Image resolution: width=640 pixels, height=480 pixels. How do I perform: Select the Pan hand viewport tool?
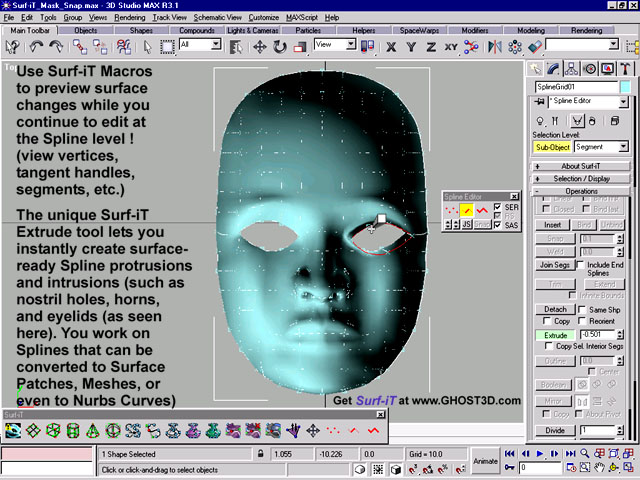[599, 467]
